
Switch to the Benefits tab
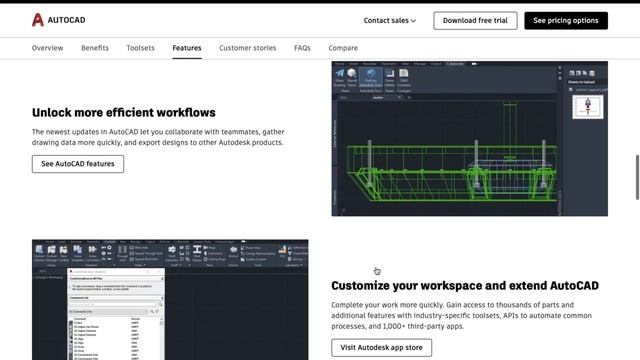95,48
